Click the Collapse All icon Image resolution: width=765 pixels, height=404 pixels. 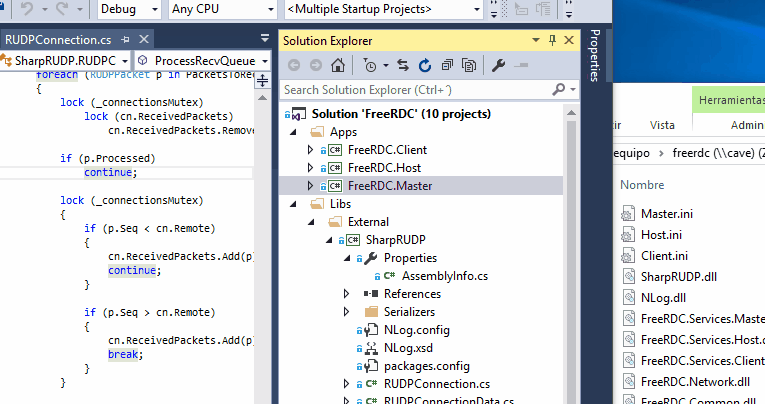point(447,65)
